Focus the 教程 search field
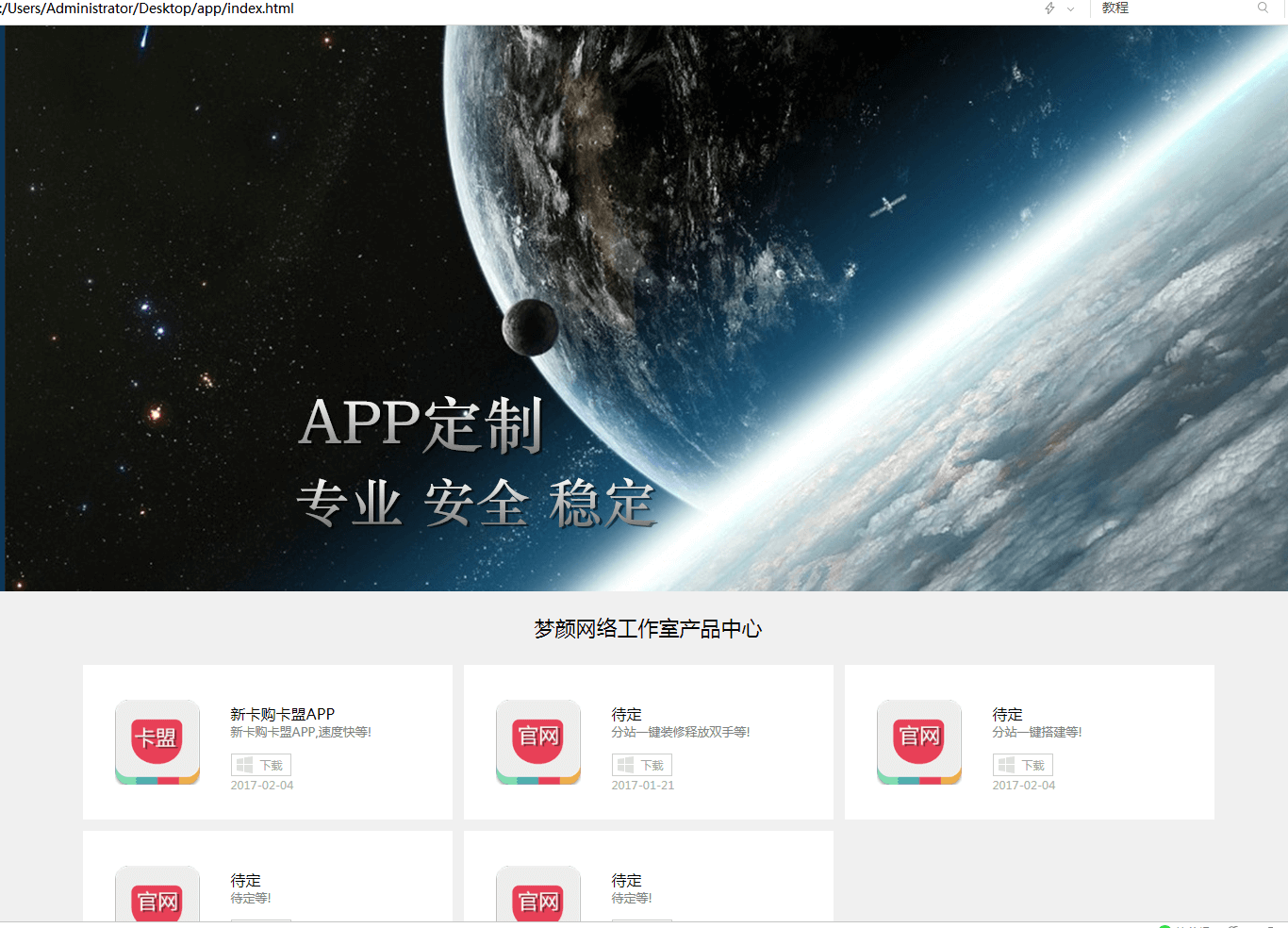This screenshot has height=928, width=1288. tap(1174, 8)
